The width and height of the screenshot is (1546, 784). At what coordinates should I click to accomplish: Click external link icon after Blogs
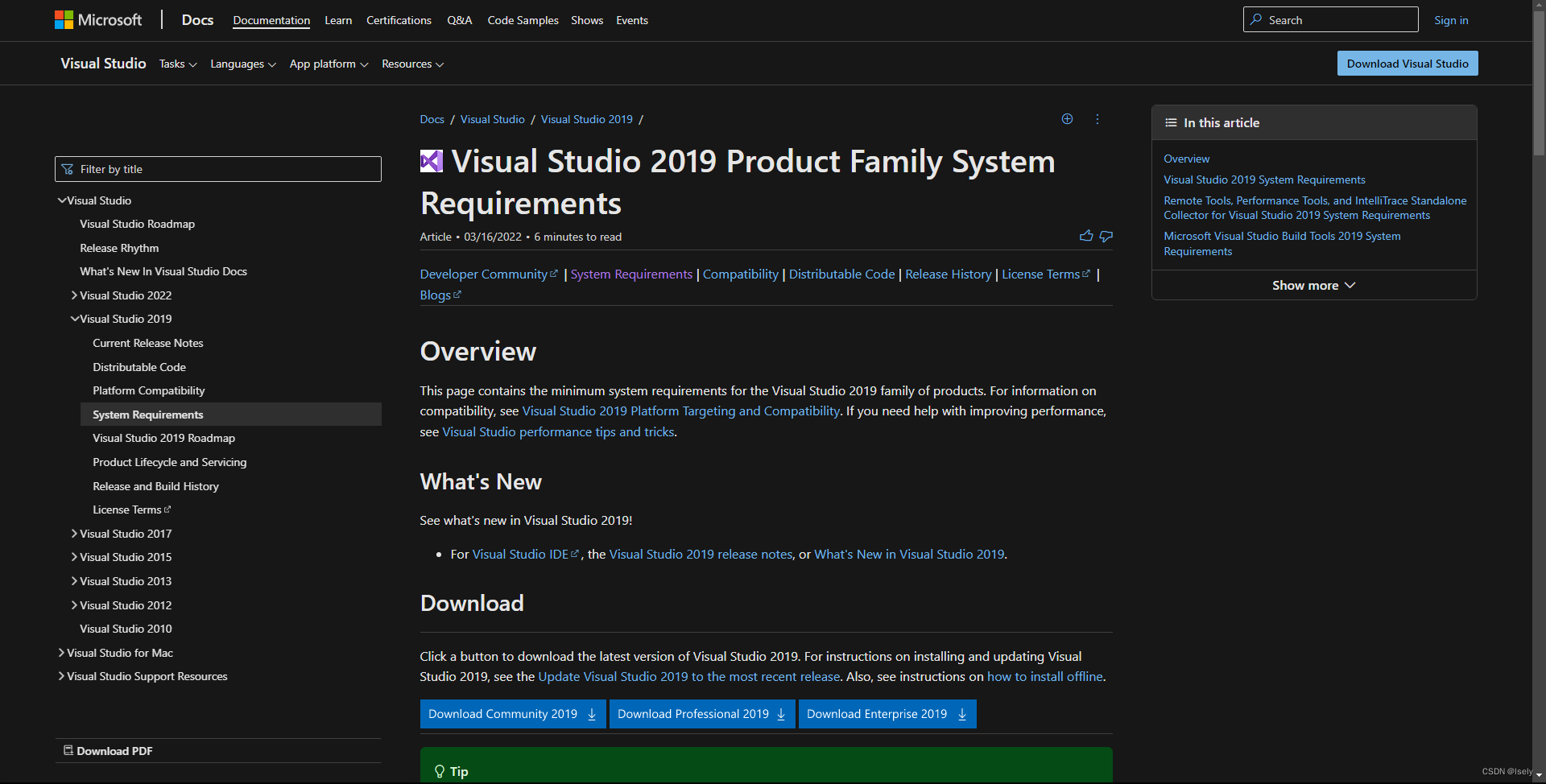tap(457, 295)
